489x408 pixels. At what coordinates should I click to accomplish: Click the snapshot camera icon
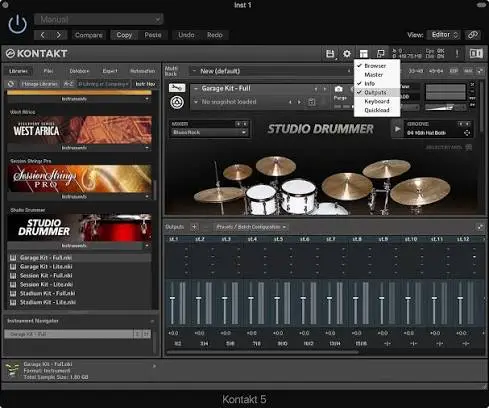click(338, 89)
